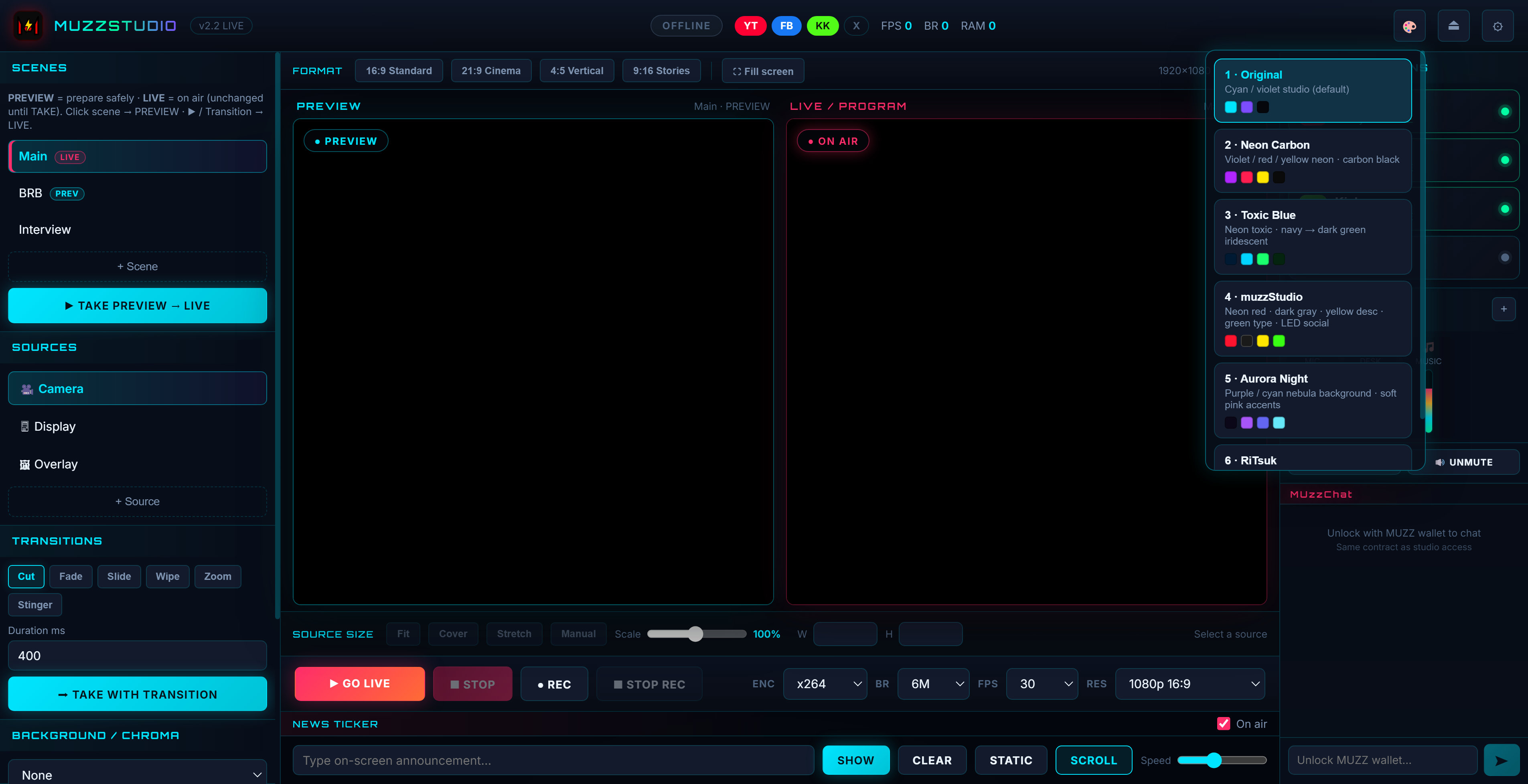Choose Cover source size mode
This screenshot has height=784, width=1528.
[x=453, y=634]
